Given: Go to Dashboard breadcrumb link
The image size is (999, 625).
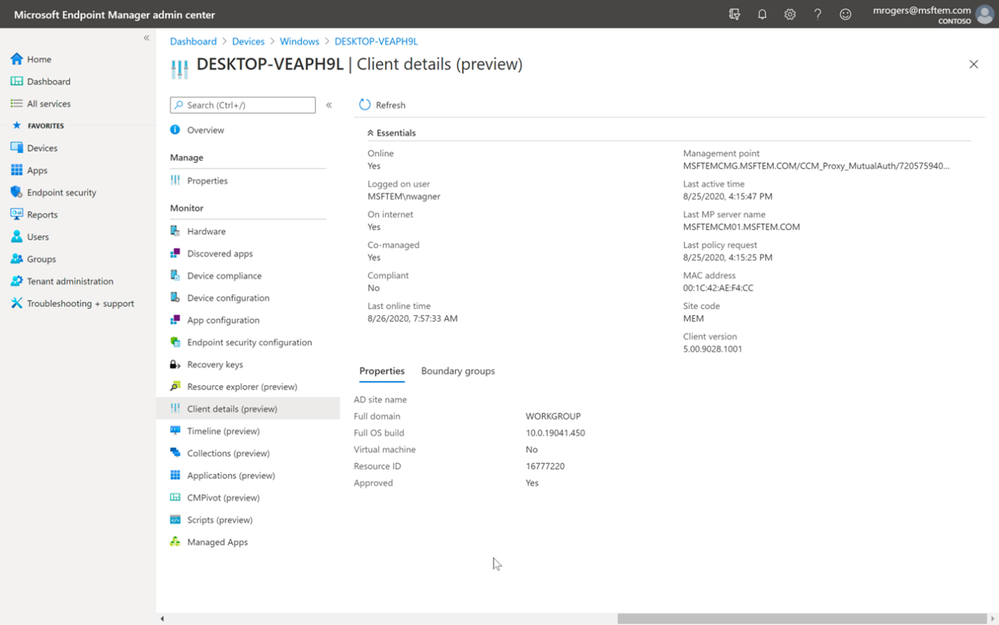Looking at the screenshot, I should coord(193,41).
